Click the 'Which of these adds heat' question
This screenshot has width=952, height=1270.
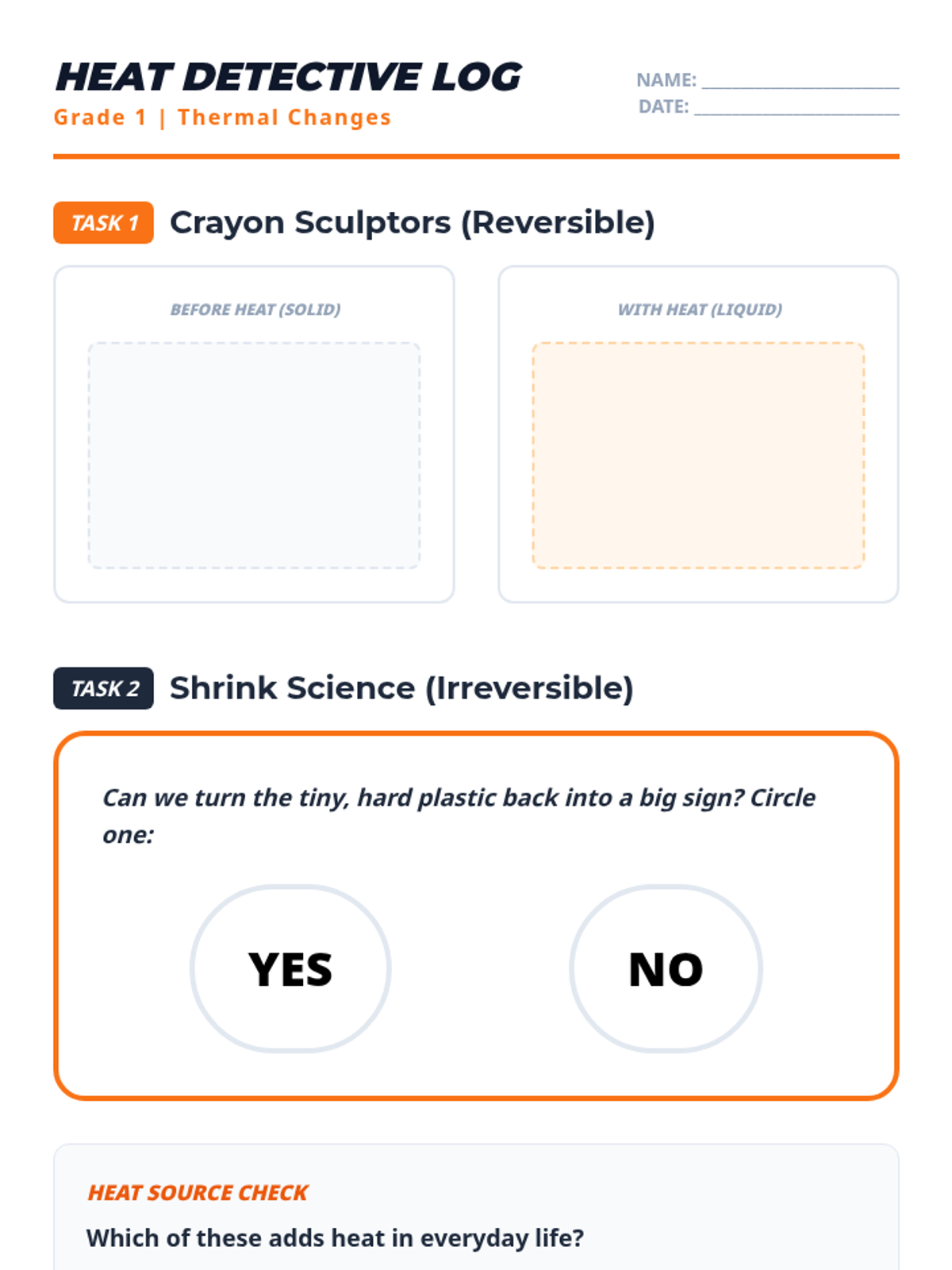[x=335, y=1238]
